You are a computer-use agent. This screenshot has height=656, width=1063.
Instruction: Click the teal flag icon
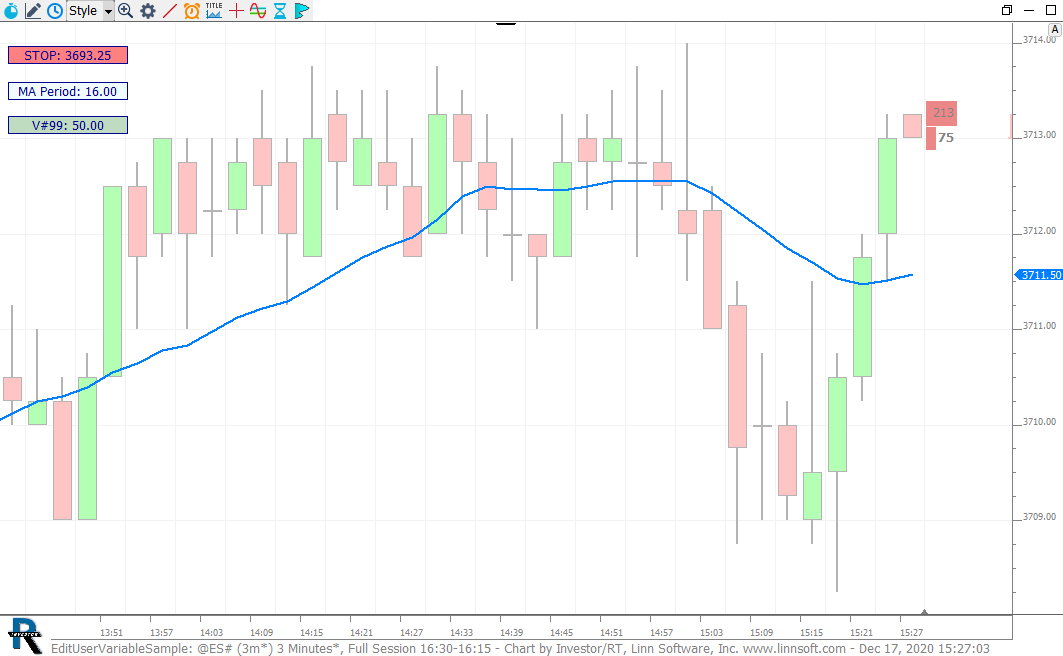302,10
